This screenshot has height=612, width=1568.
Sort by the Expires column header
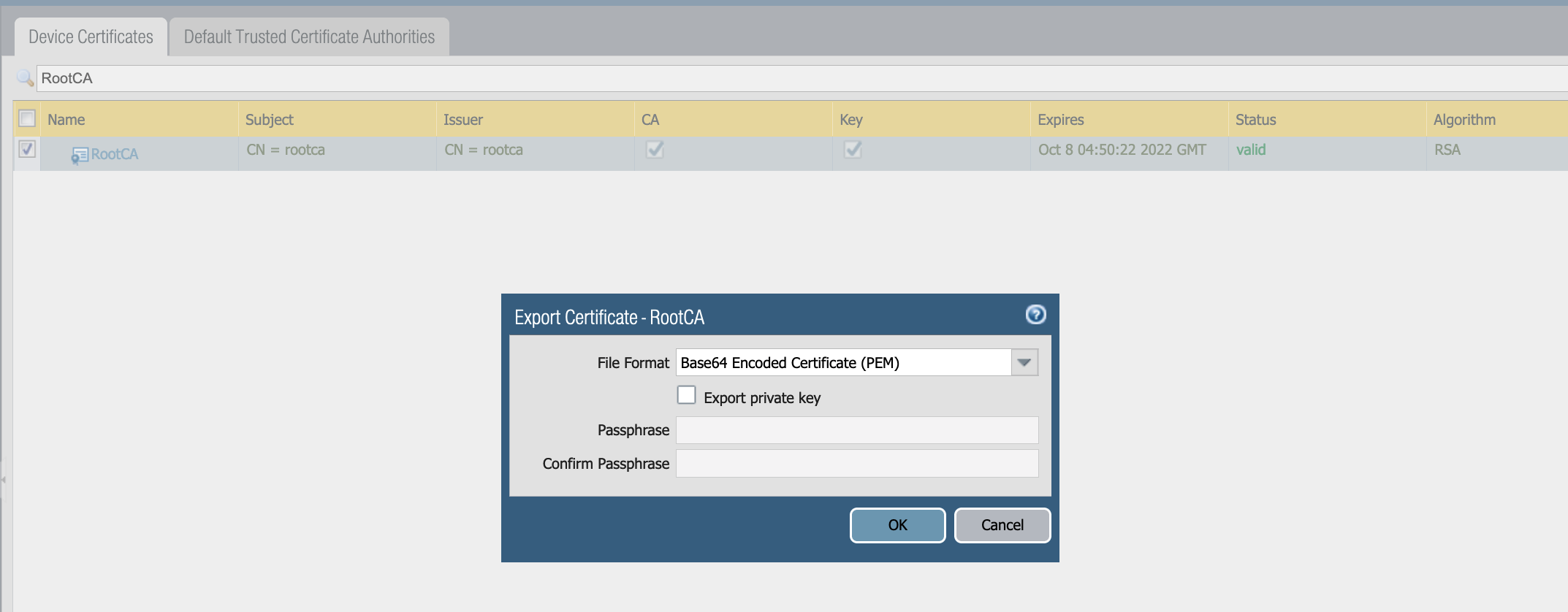1061,120
